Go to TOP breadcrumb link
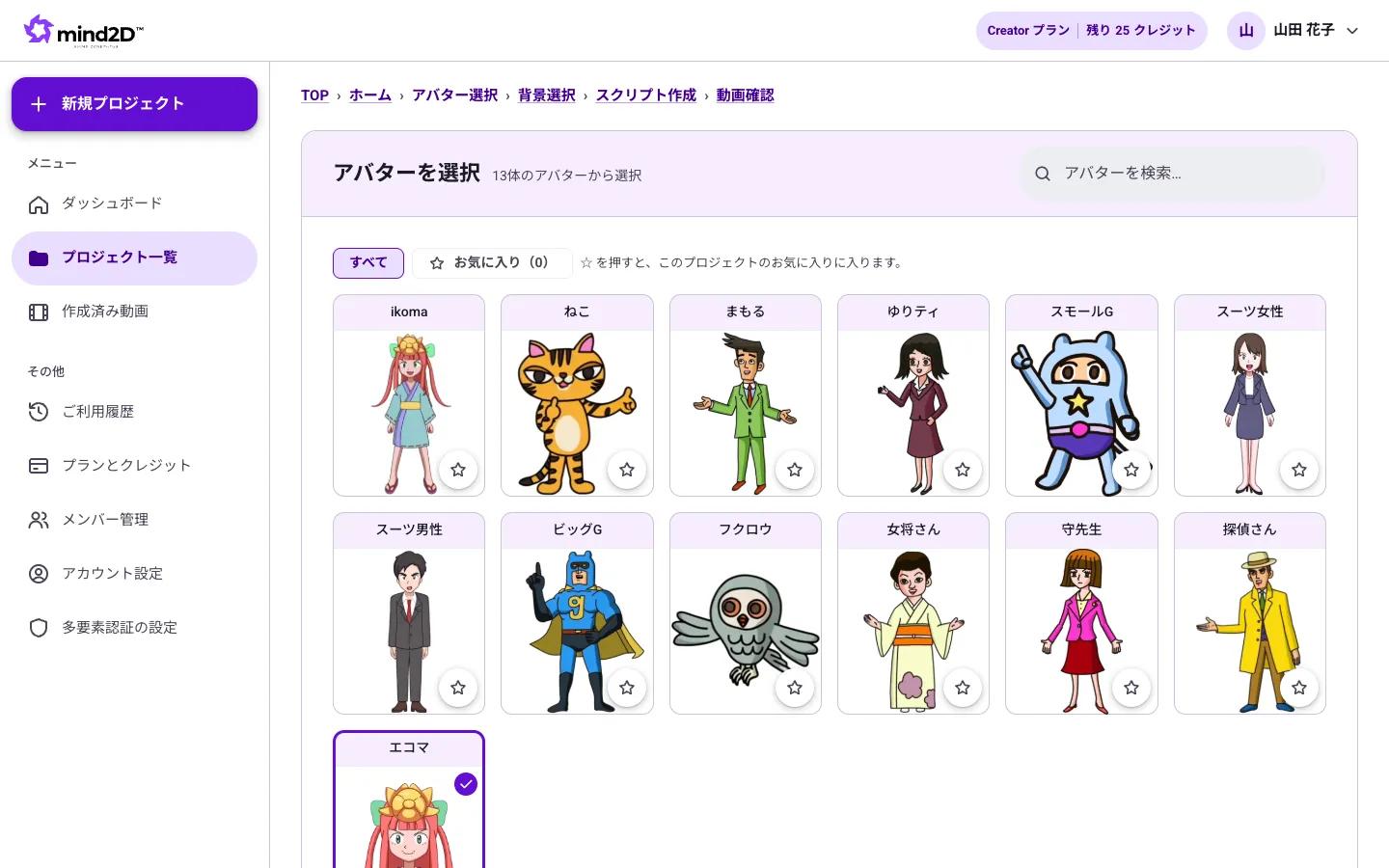Viewport: 1389px width, 868px height. click(x=314, y=95)
